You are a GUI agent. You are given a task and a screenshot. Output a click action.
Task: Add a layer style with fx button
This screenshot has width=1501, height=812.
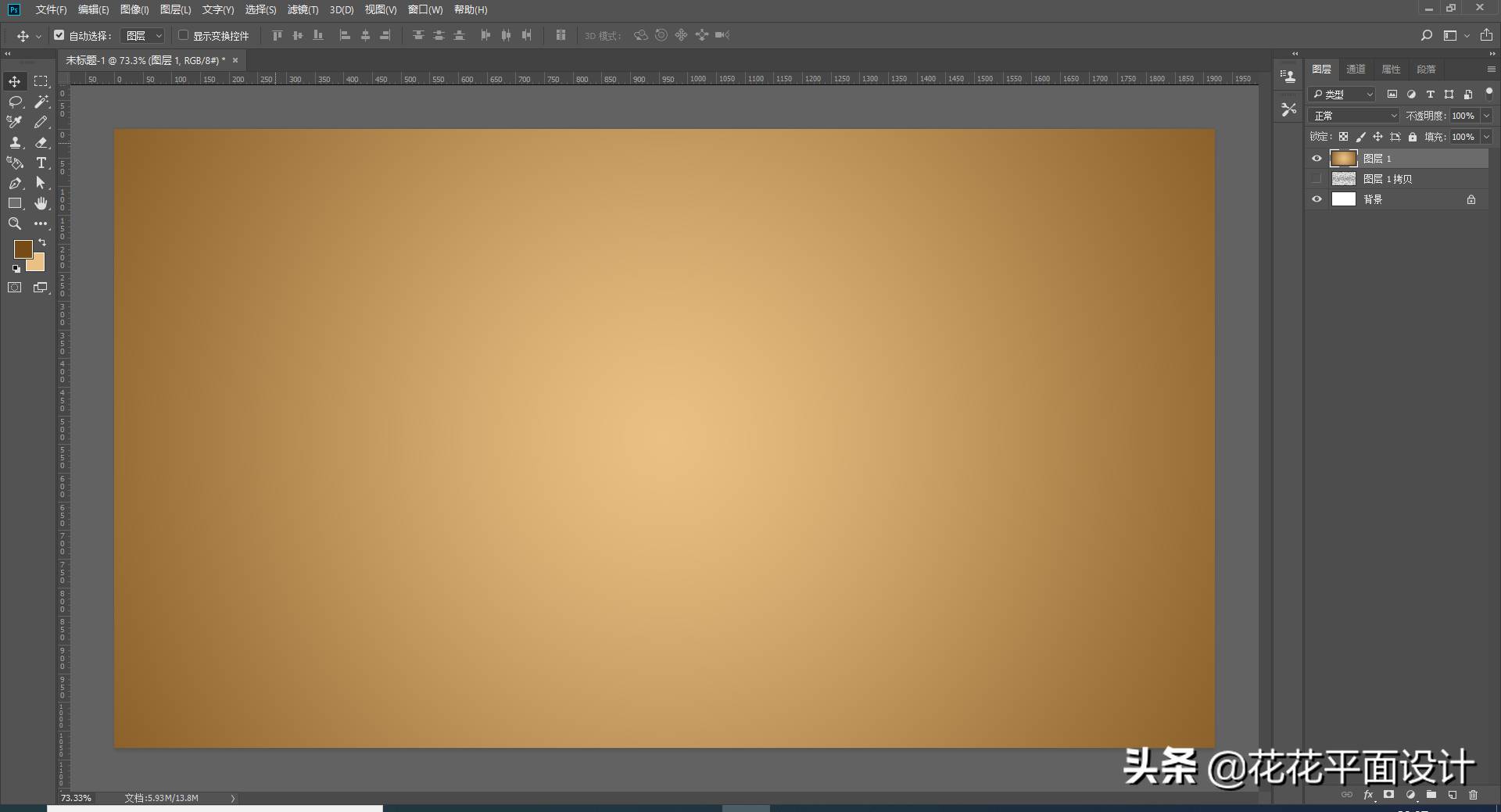1368,795
